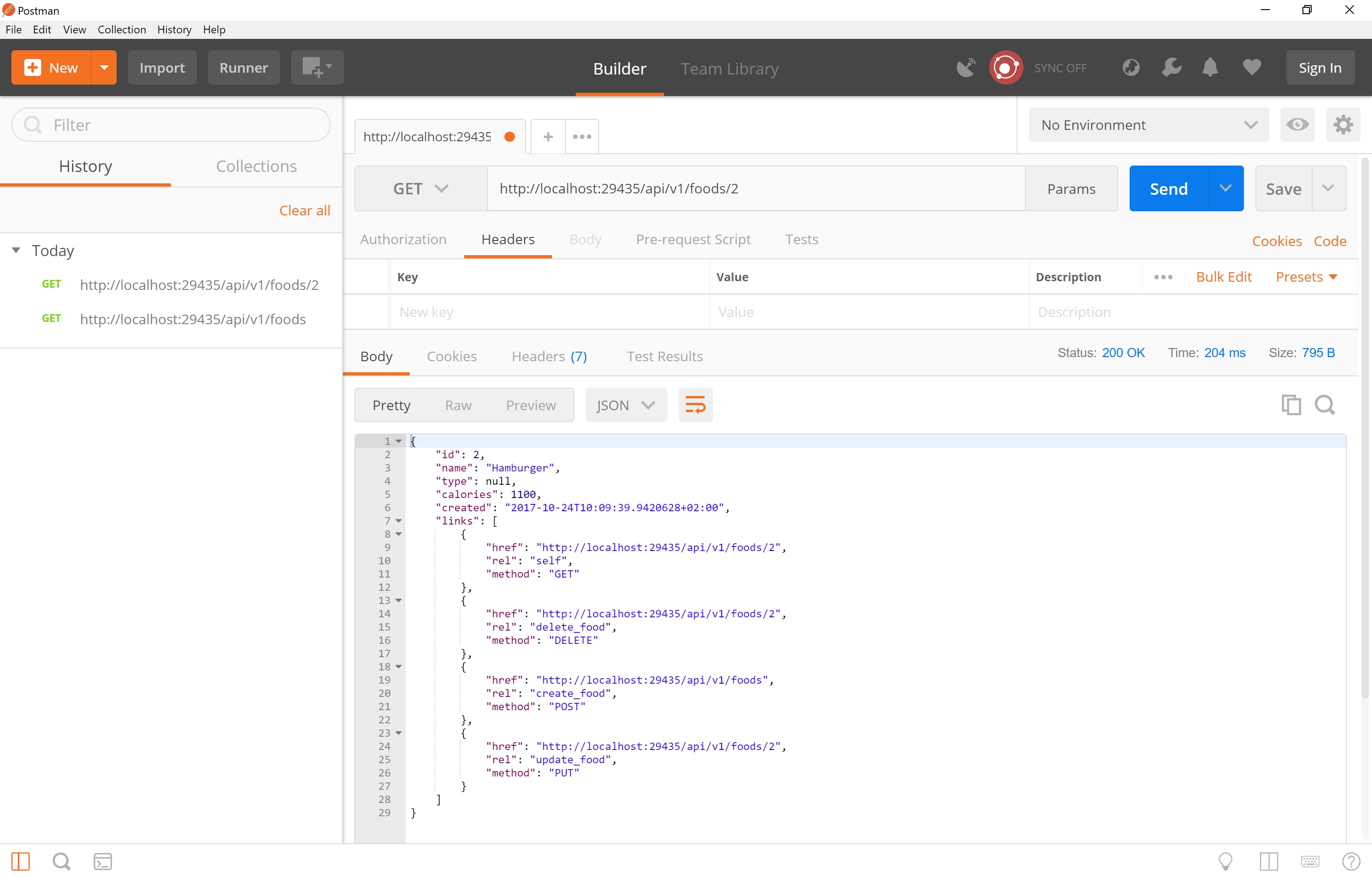Click the copy response to clipboard icon

coord(1291,405)
